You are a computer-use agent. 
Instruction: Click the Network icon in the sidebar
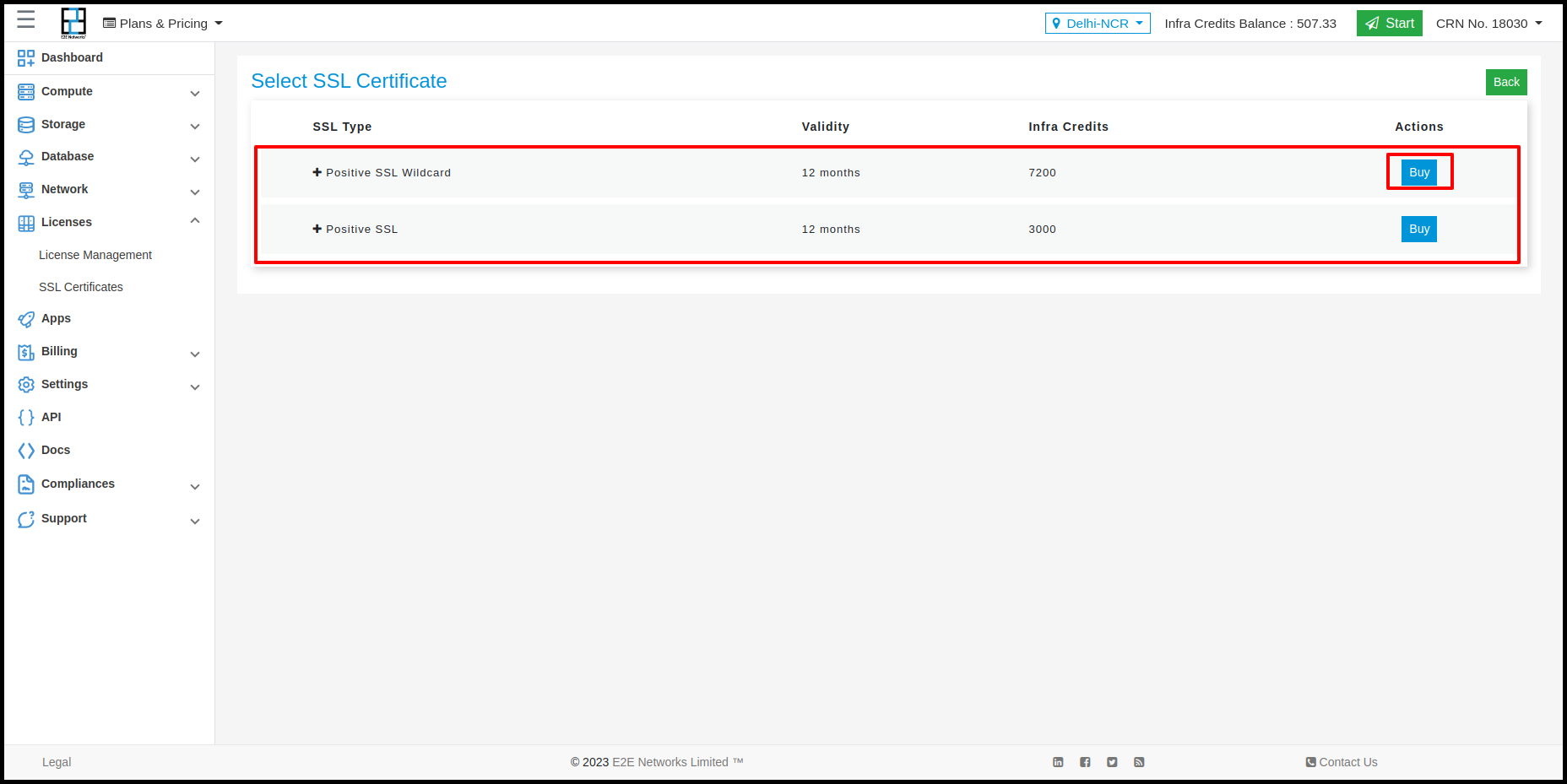point(26,190)
